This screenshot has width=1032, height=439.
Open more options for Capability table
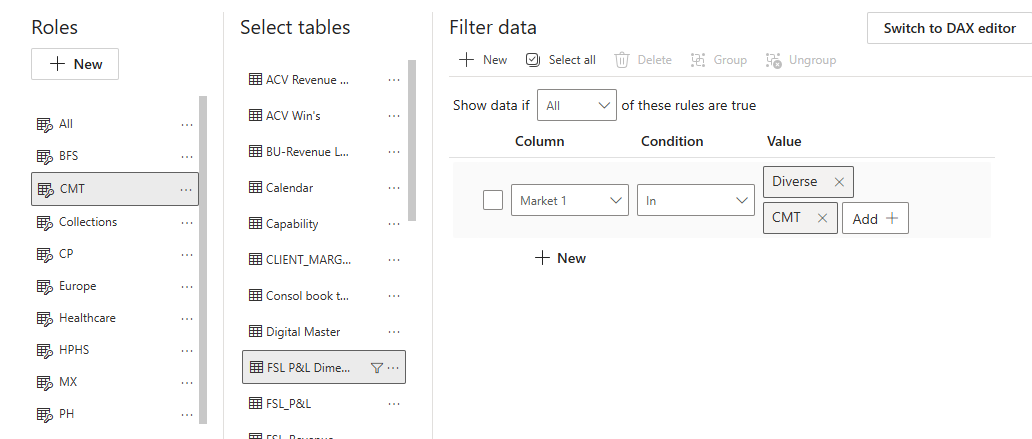(394, 224)
